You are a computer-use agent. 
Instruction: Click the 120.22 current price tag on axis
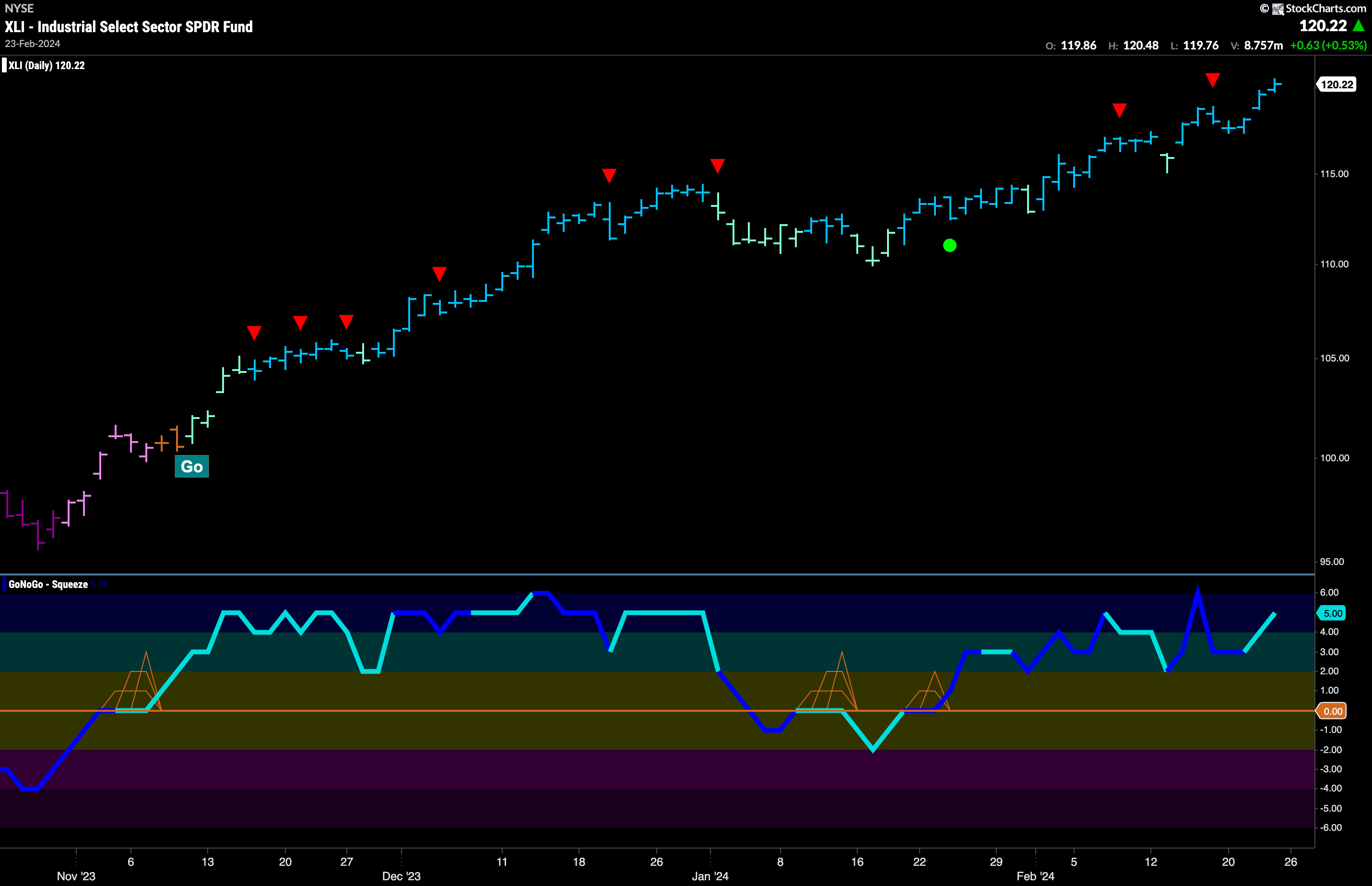pyautogui.click(x=1337, y=84)
